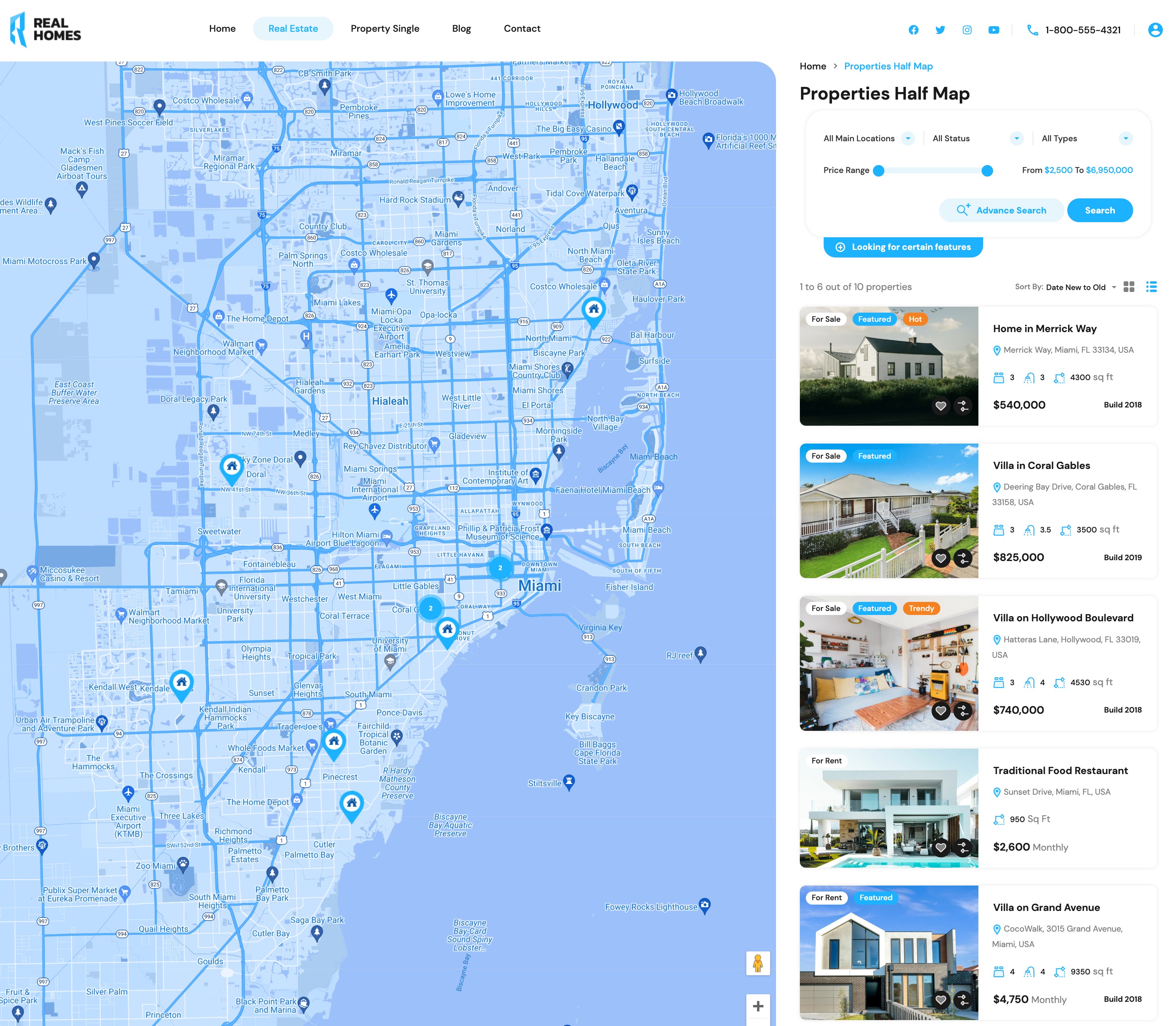Open the Property Single menu item
Viewport: 1176px width, 1026px height.
pyautogui.click(x=385, y=29)
